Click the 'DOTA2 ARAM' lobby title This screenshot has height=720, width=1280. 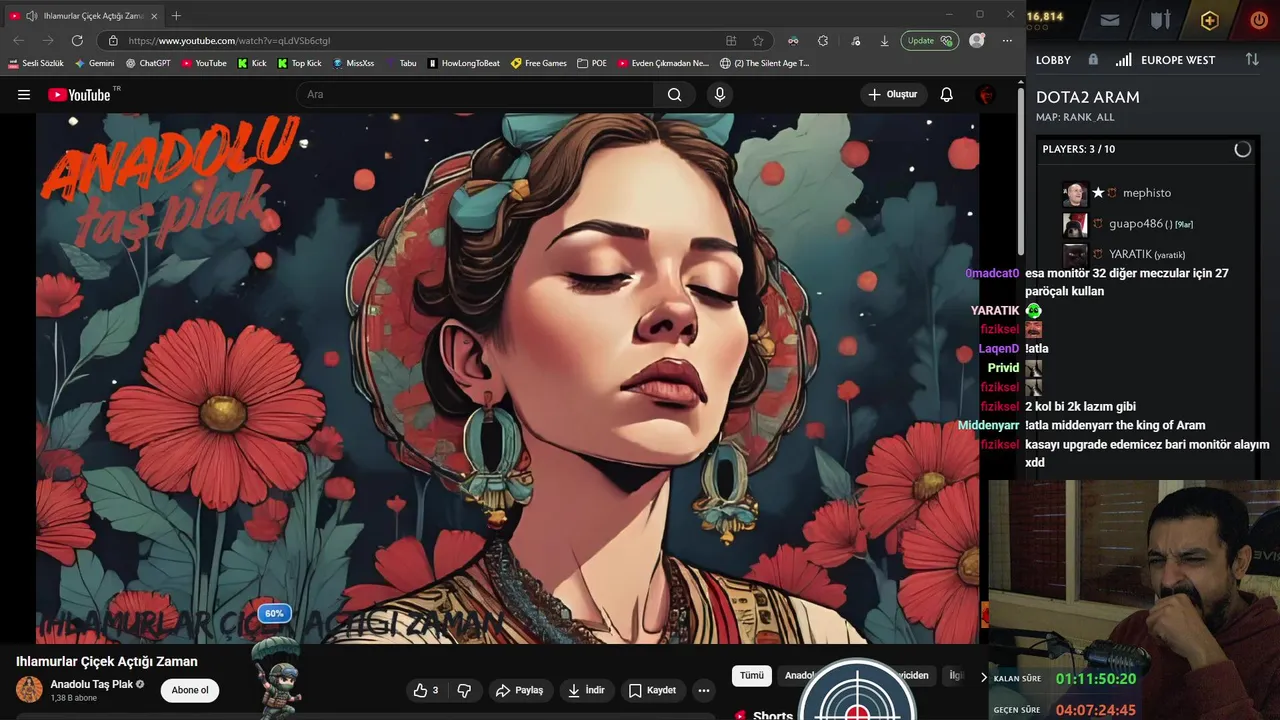coord(1088,97)
